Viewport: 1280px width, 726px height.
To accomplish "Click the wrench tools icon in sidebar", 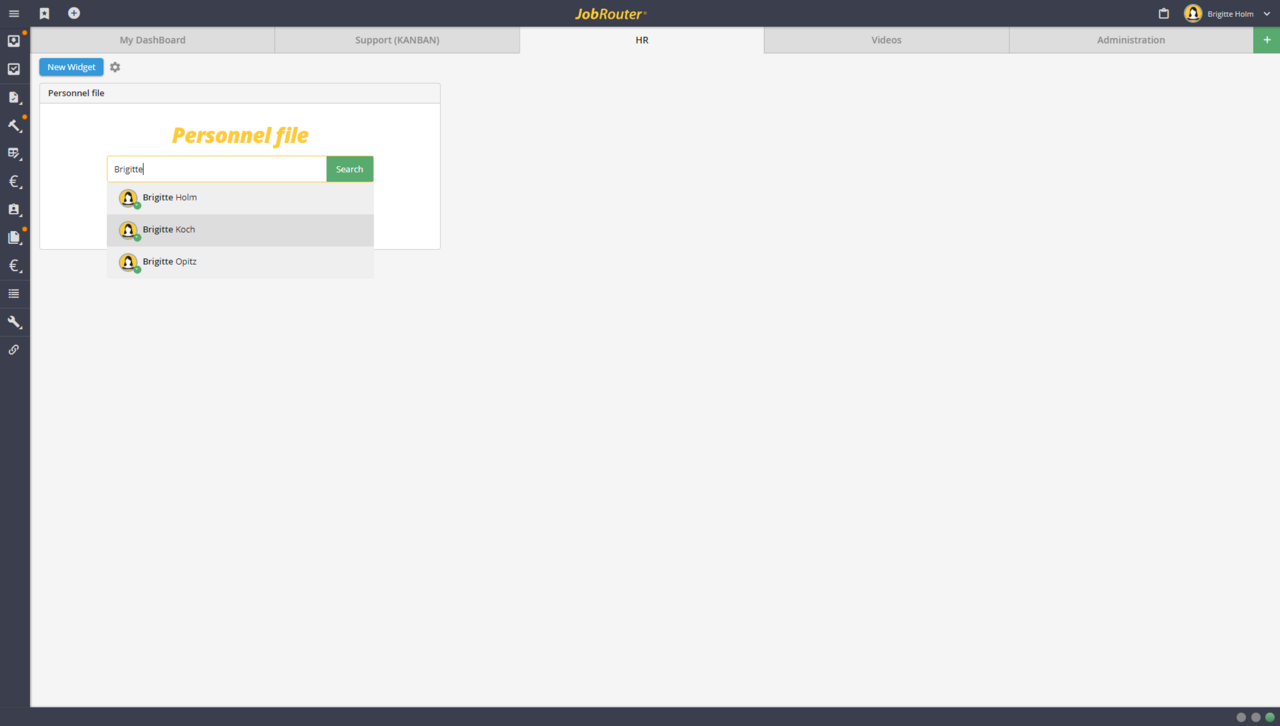I will pos(14,322).
